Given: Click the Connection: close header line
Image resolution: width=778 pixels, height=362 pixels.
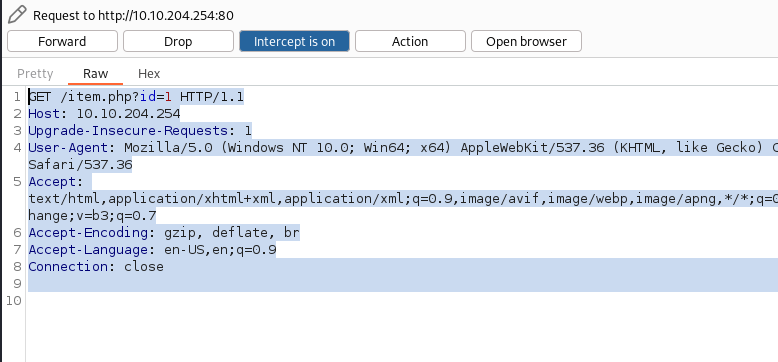Looking at the screenshot, I should pyautogui.click(x=96, y=266).
